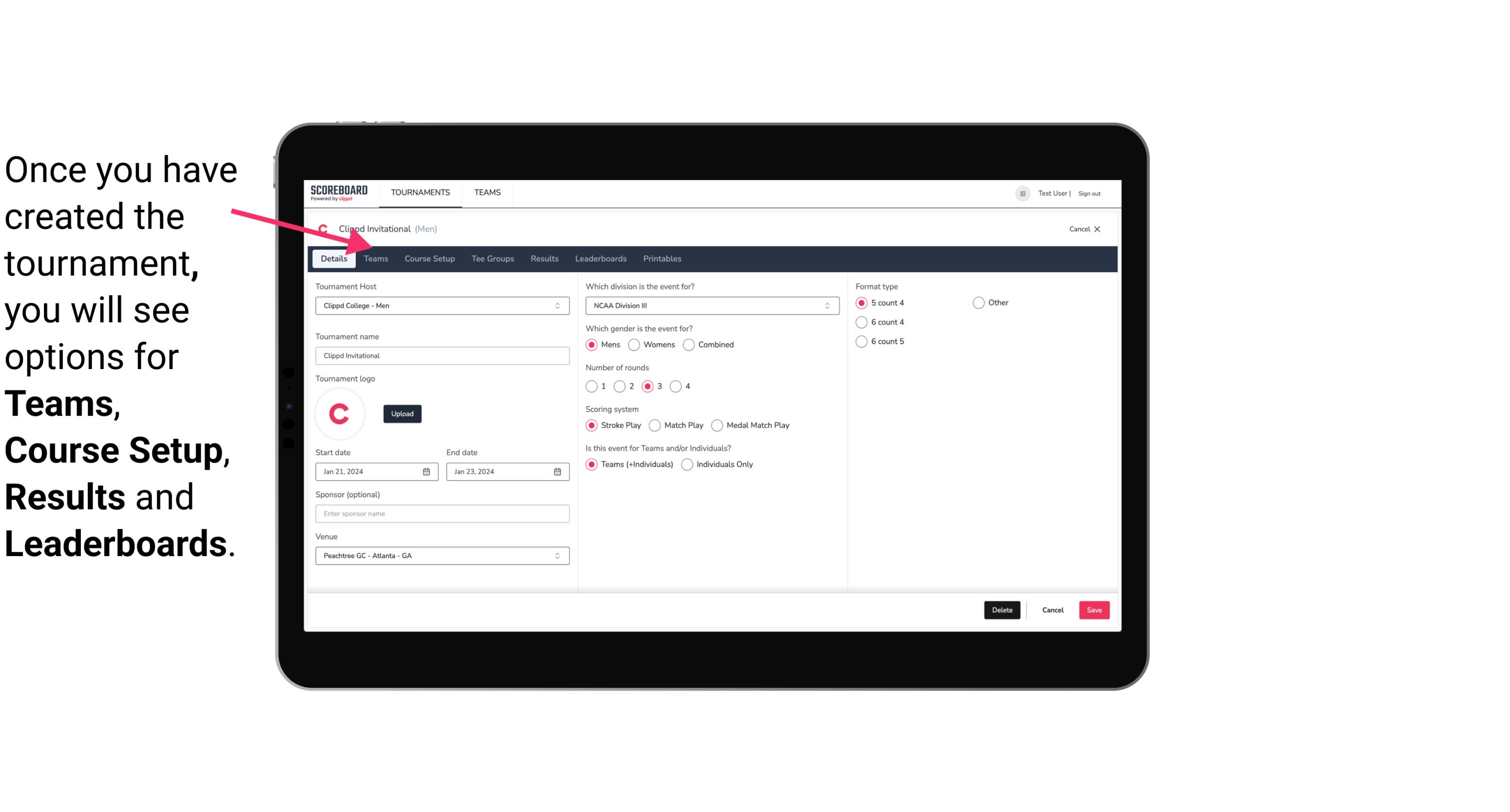Click the Tournament name input field
The image size is (1510, 812).
[442, 355]
